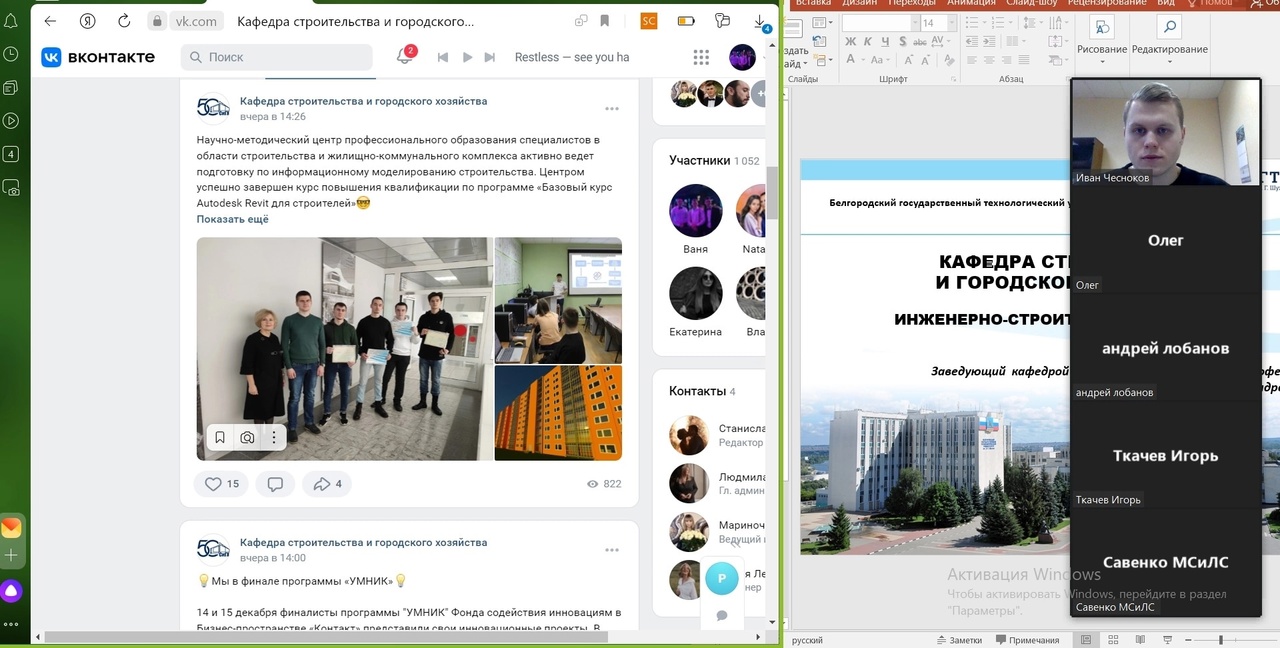Open browser downloads panel
The height and width of the screenshot is (648, 1280).
[x=760, y=22]
